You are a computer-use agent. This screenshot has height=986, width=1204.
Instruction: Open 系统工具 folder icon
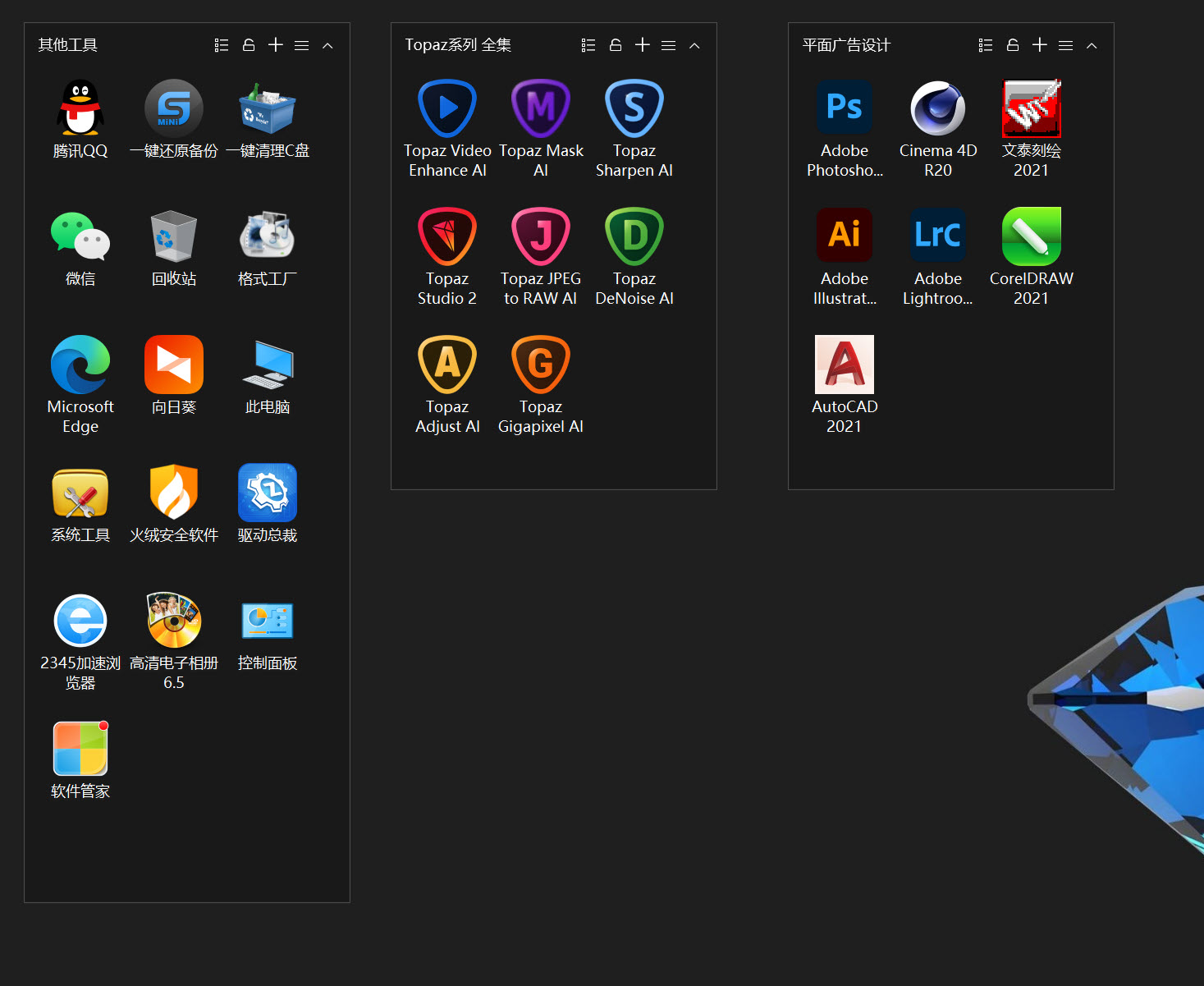[x=80, y=493]
